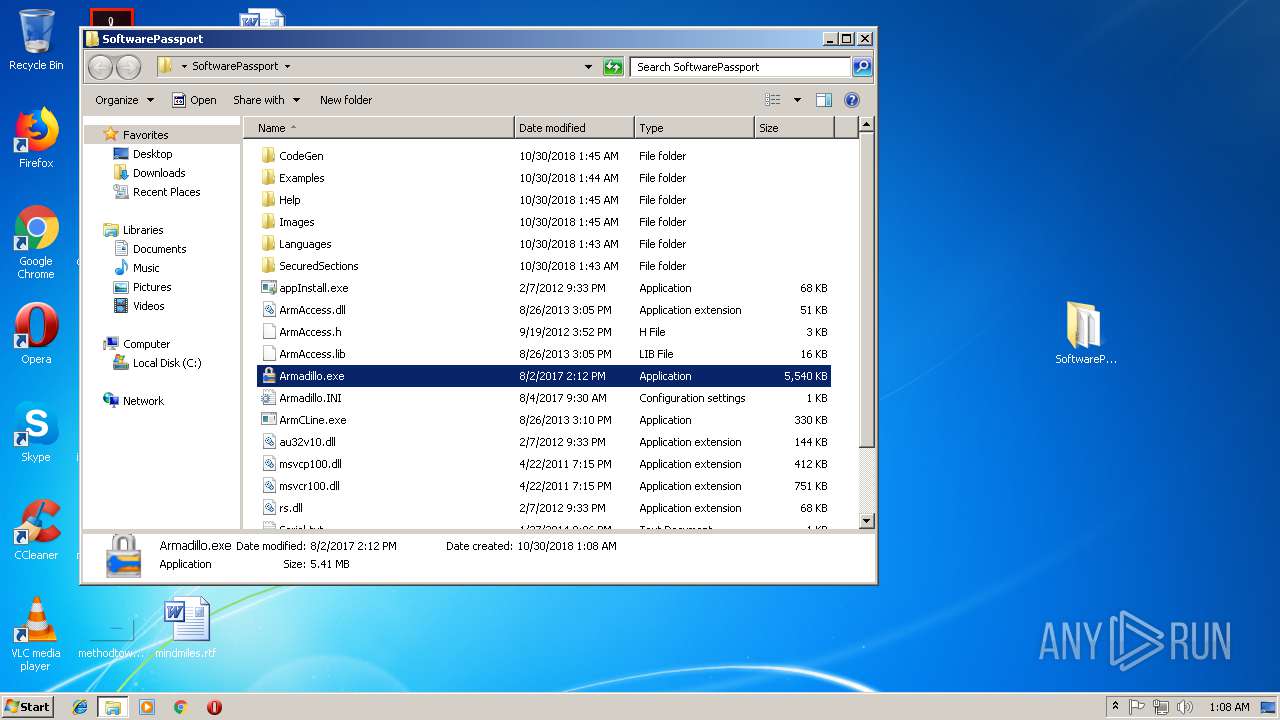Show hidden tray icons arrow
Image resolution: width=1280 pixels, height=720 pixels.
1115,707
